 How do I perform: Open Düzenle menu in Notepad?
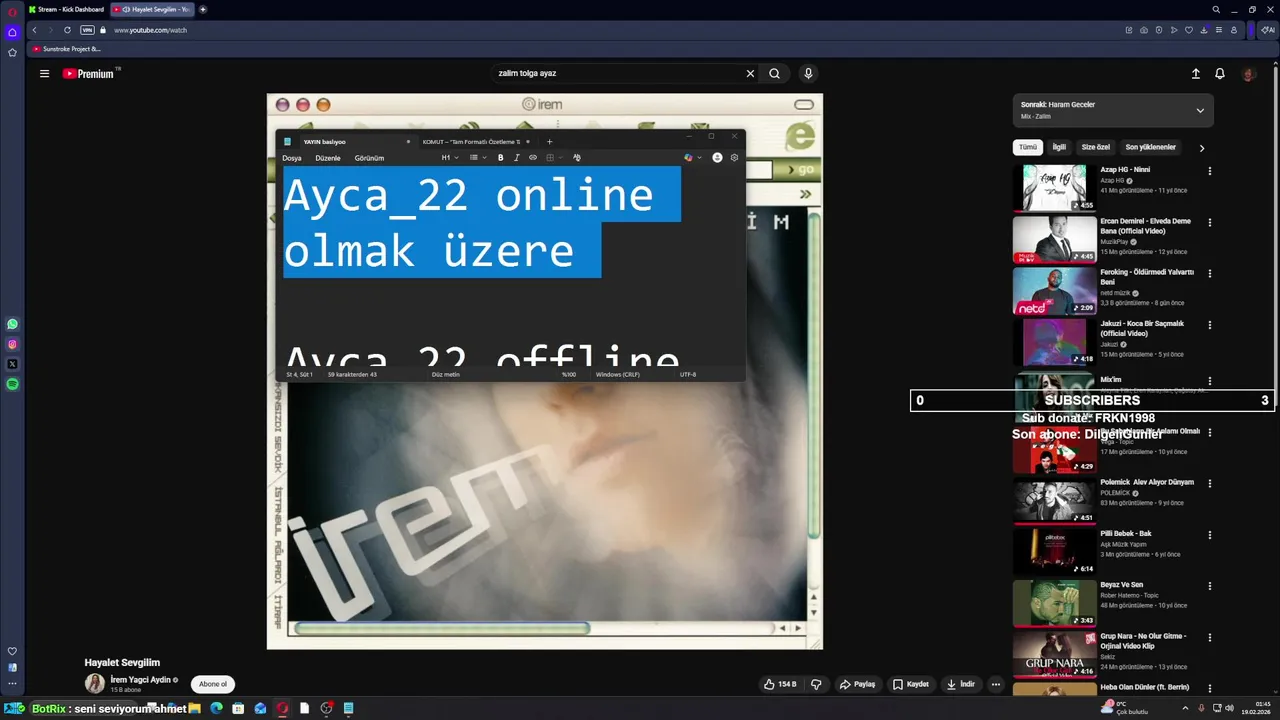pyautogui.click(x=328, y=158)
